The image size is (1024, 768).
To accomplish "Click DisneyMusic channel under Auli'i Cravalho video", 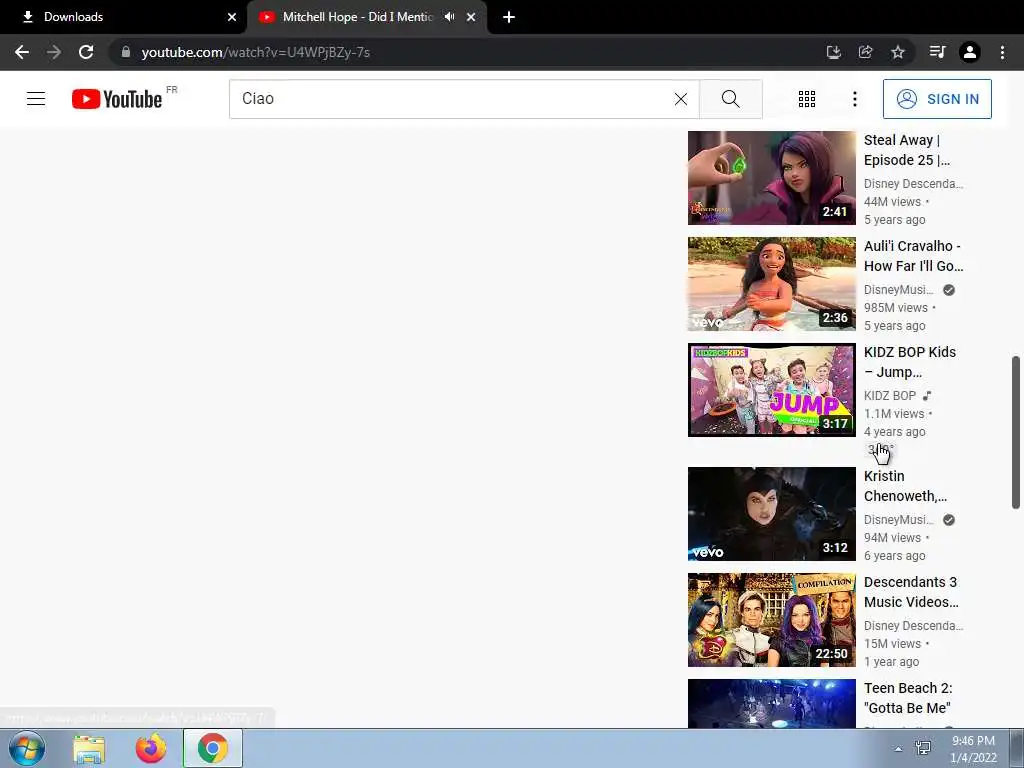I will point(899,290).
